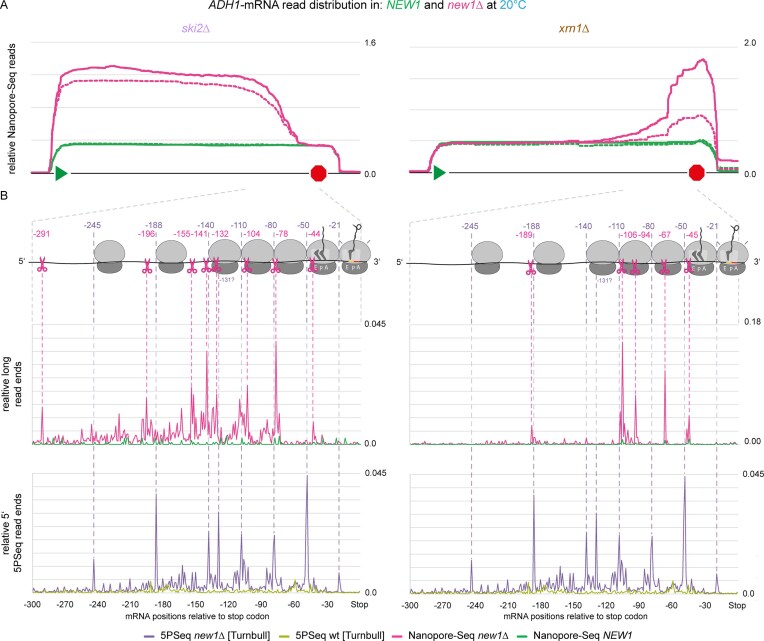This screenshot has height=641, width=764.
Task: Click the pink -155-141 position label
Action: 191,234
